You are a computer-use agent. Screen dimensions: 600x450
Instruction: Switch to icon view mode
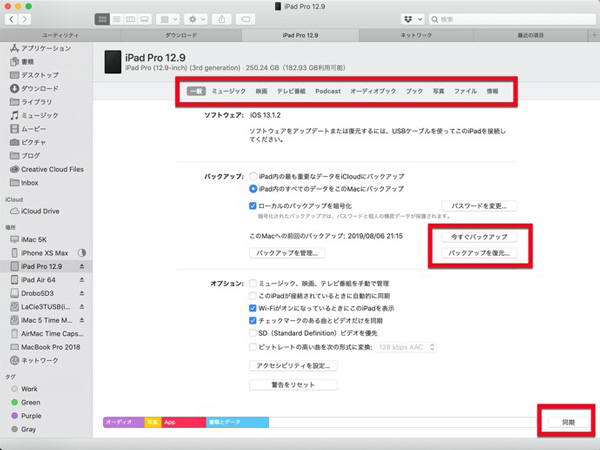[x=102, y=19]
